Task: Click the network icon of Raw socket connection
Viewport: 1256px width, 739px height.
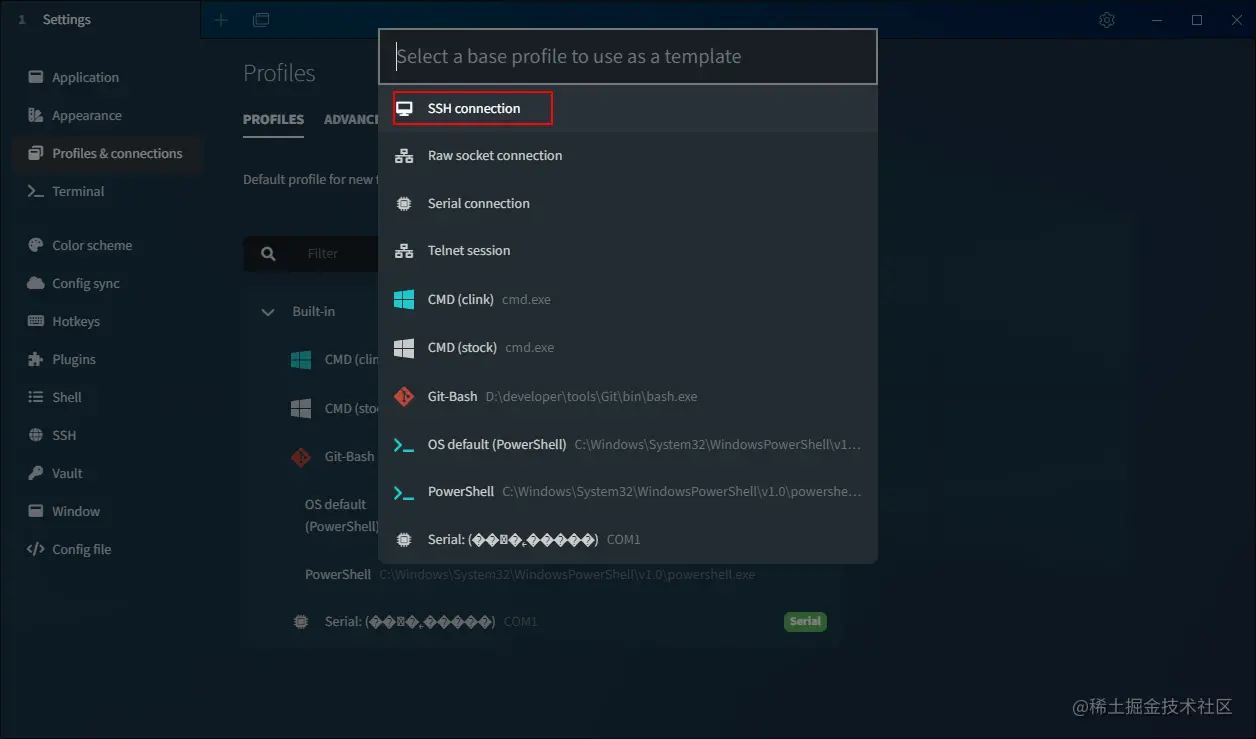Action: coord(404,156)
